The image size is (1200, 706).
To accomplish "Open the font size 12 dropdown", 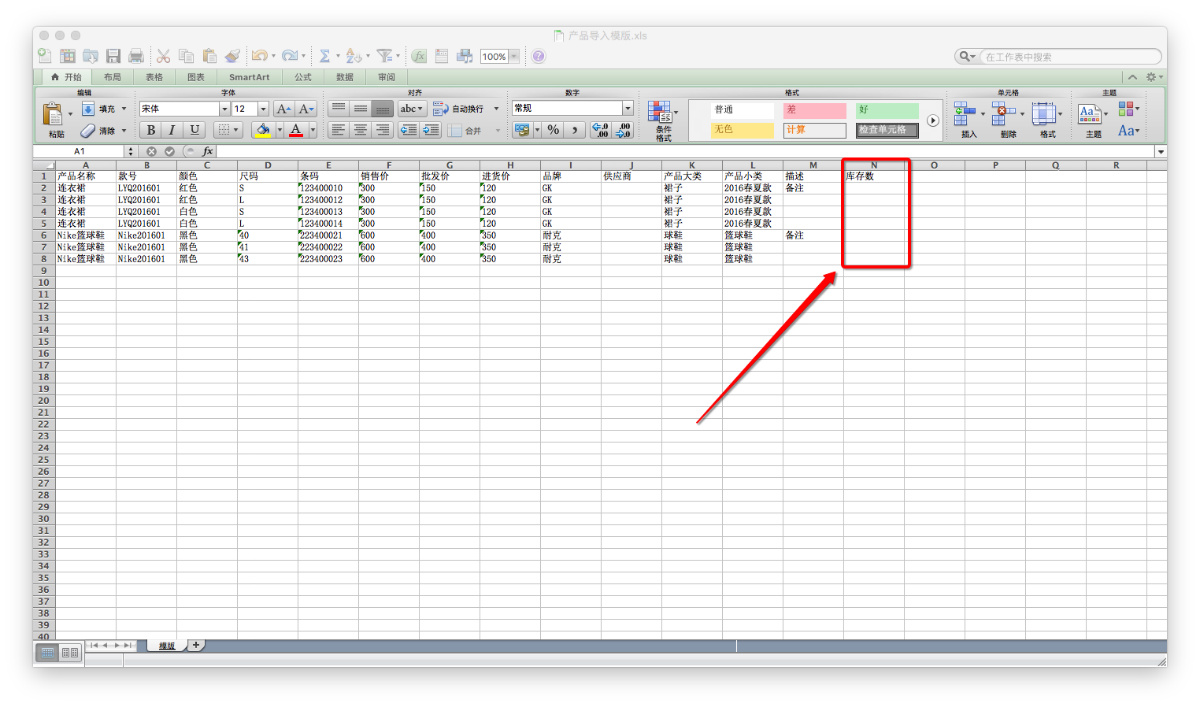I will tap(263, 108).
